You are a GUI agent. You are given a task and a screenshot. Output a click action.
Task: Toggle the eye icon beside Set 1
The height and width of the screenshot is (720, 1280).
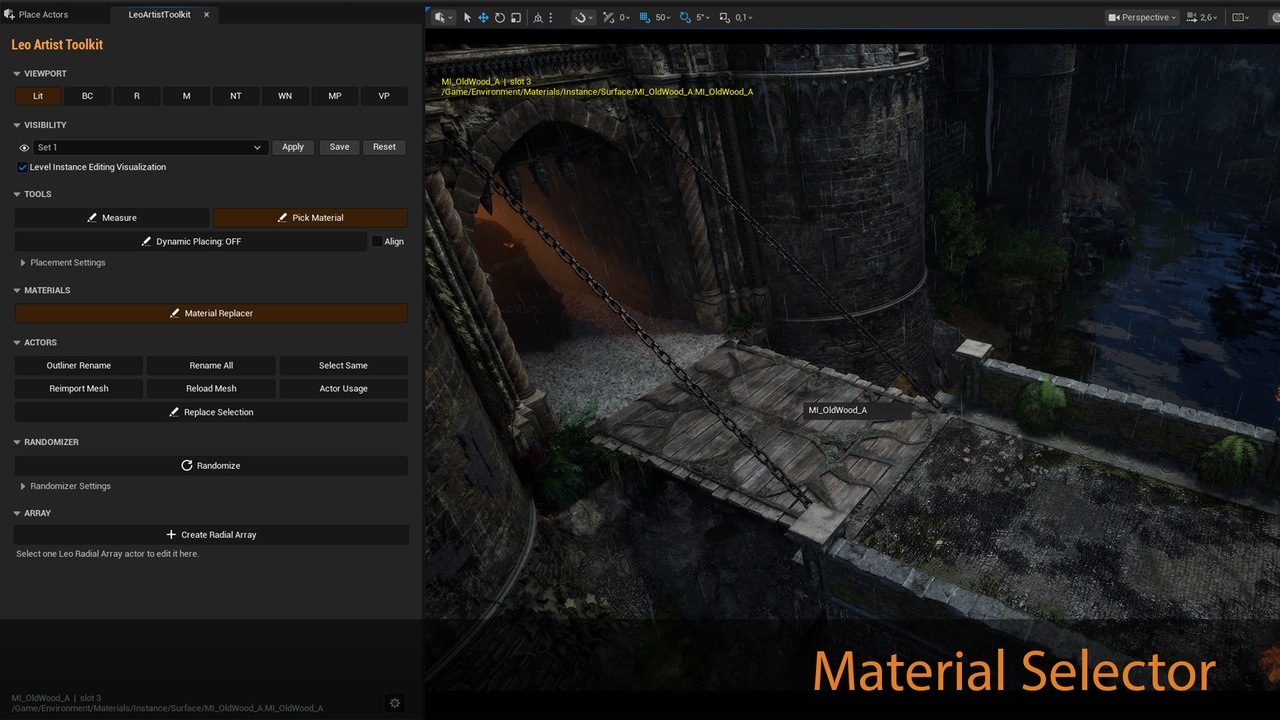[24, 147]
